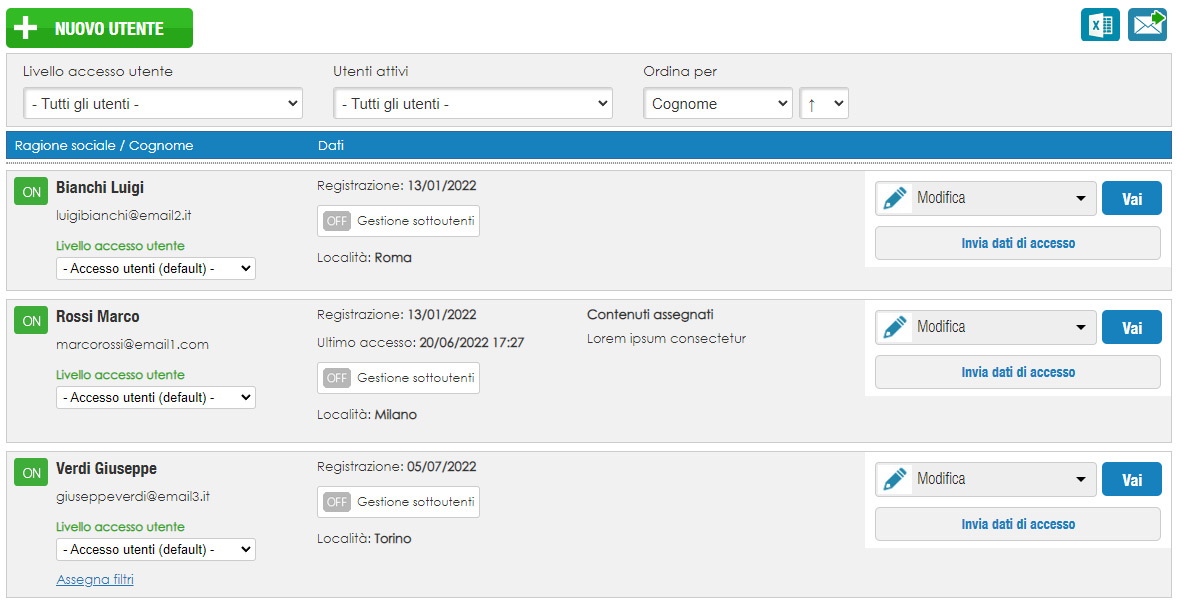Viewport: 1178px width, 604px height.
Task: Open access level dropdown for Rossi Marco
Action: [x=156, y=397]
